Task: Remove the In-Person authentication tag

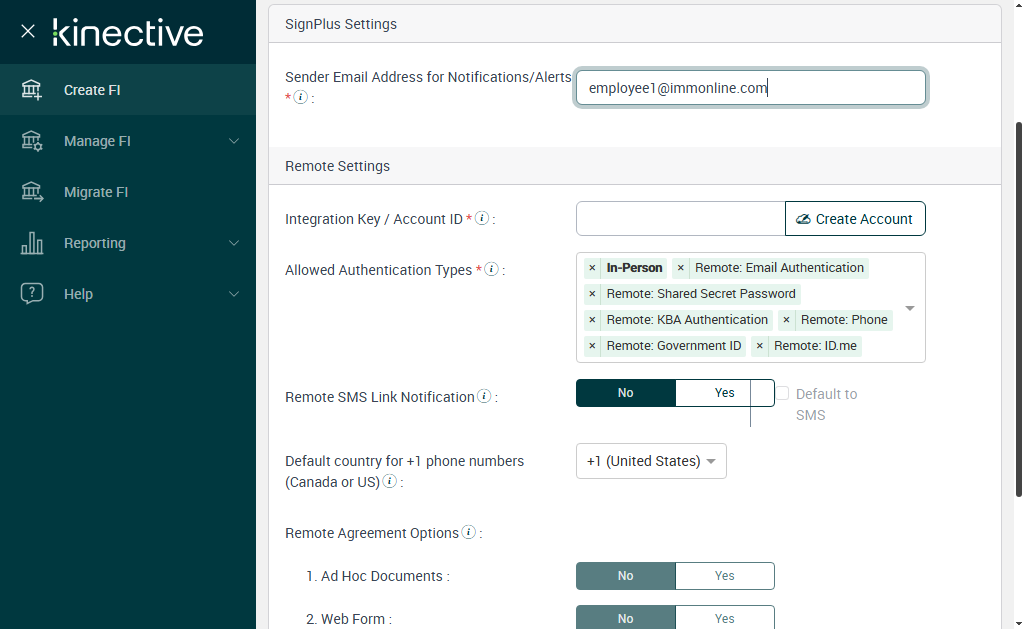Action: coord(592,268)
